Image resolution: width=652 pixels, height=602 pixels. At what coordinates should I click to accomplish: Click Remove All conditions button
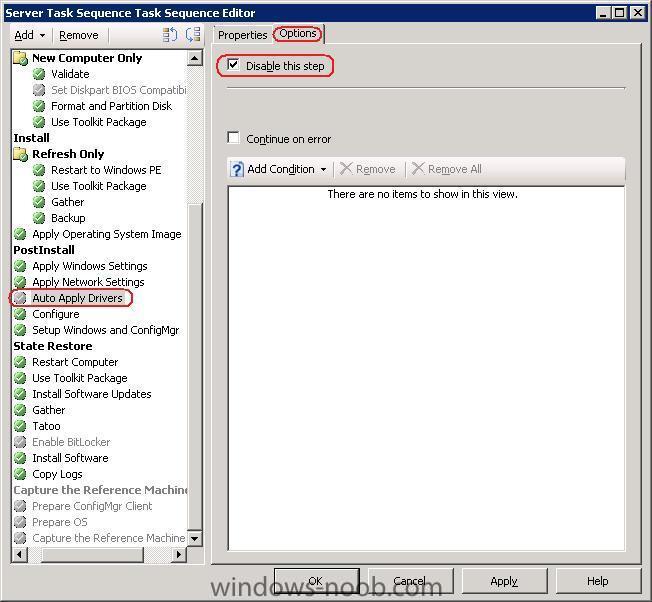click(447, 170)
